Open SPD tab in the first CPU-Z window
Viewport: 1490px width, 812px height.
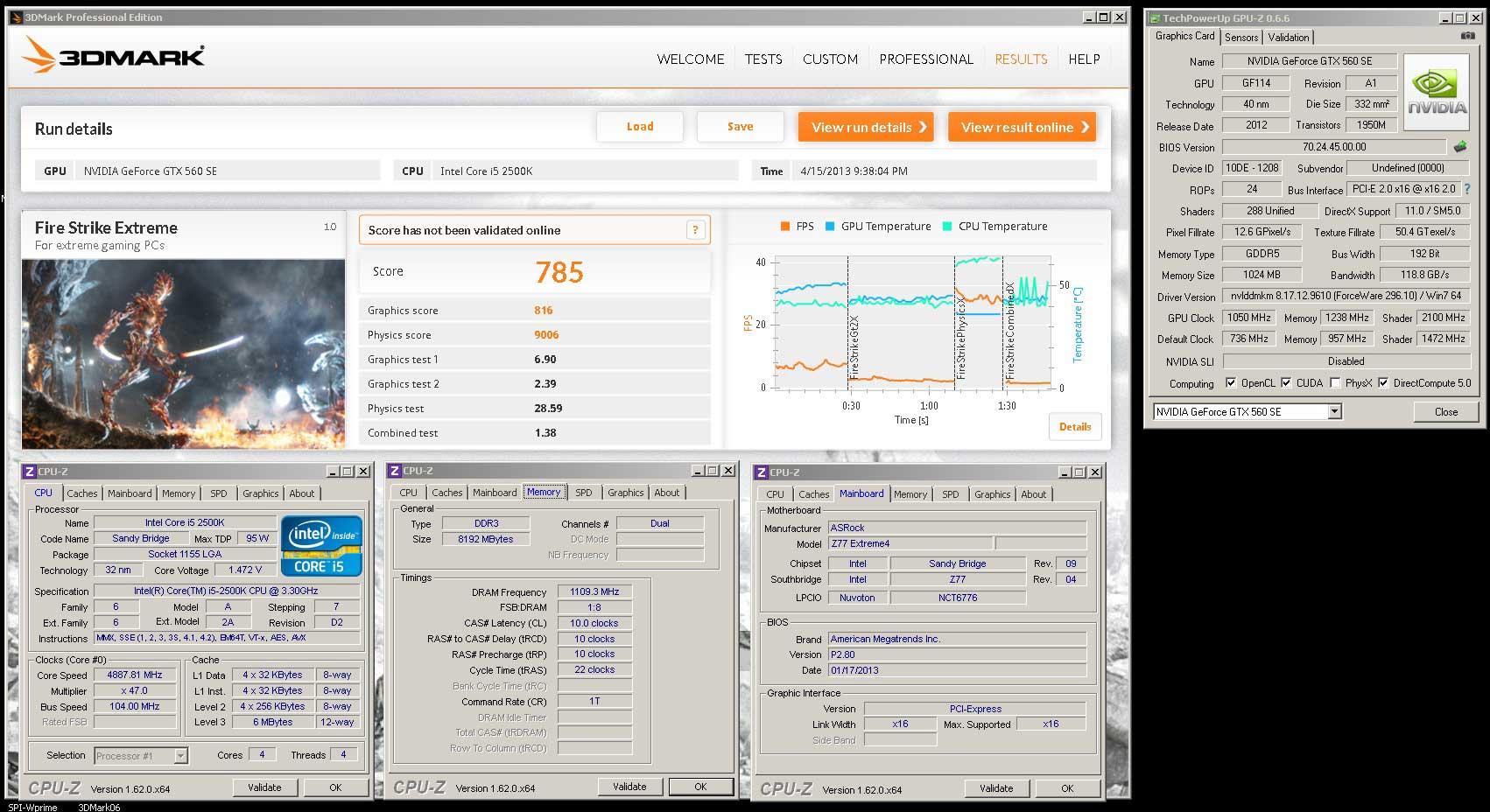coord(218,493)
